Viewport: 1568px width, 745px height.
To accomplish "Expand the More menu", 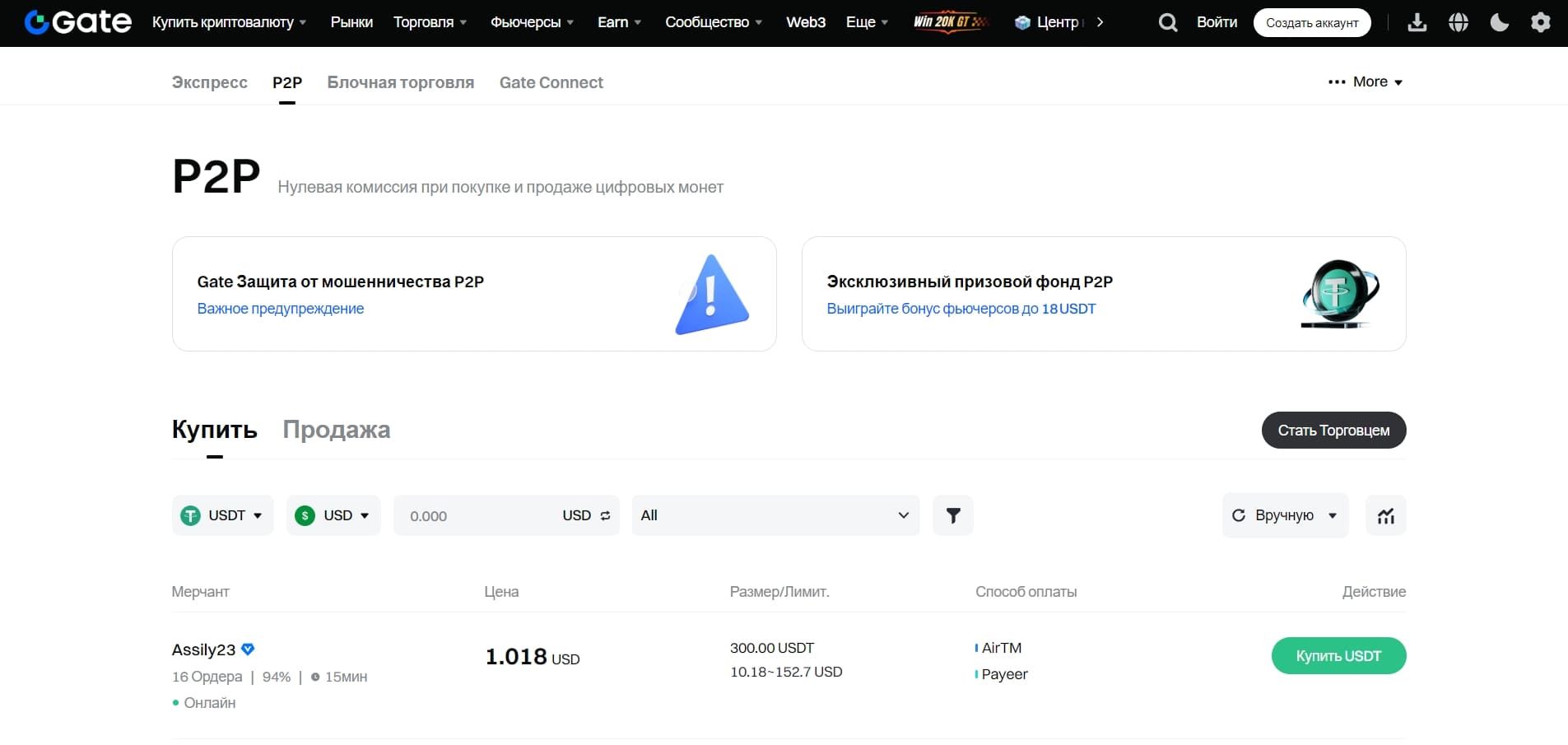I will pos(1366,81).
